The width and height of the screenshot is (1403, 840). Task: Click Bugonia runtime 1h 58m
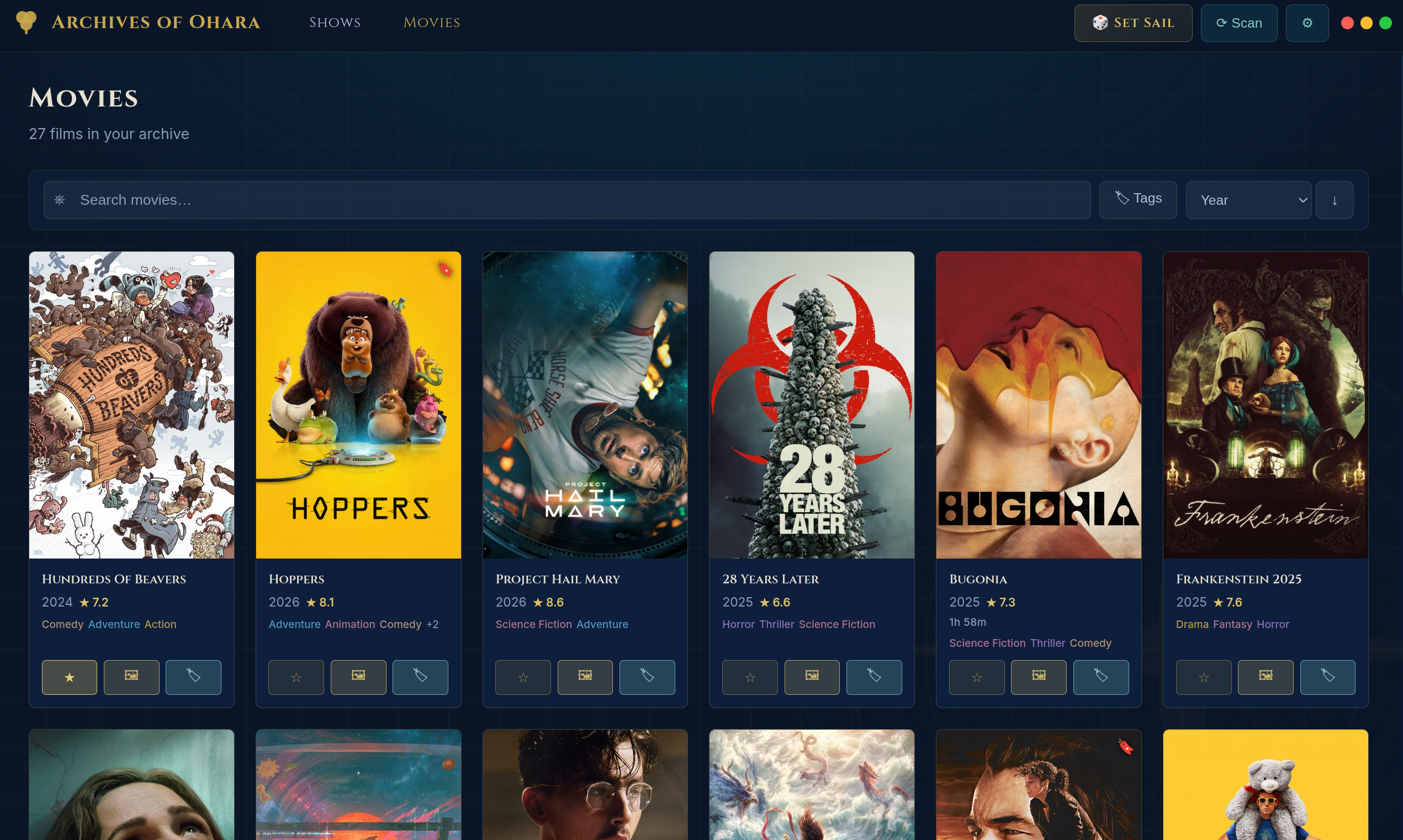[967, 622]
